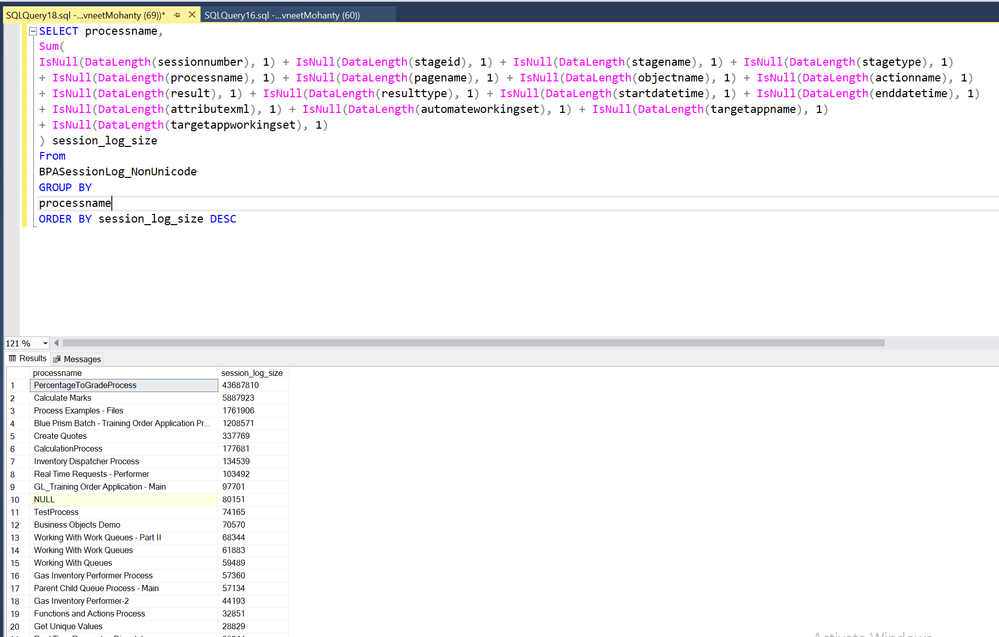Image resolution: width=999 pixels, height=637 pixels.
Task: Open the Results tab
Action: 27,359
